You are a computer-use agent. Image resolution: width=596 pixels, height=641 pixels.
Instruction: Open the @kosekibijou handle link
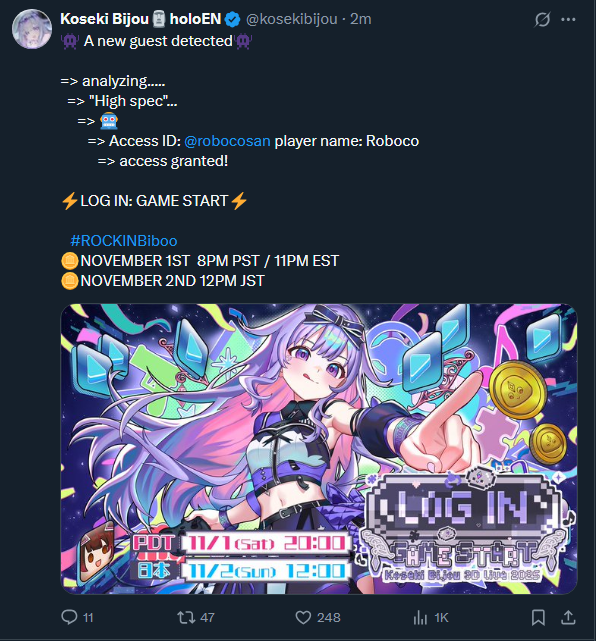tap(291, 19)
